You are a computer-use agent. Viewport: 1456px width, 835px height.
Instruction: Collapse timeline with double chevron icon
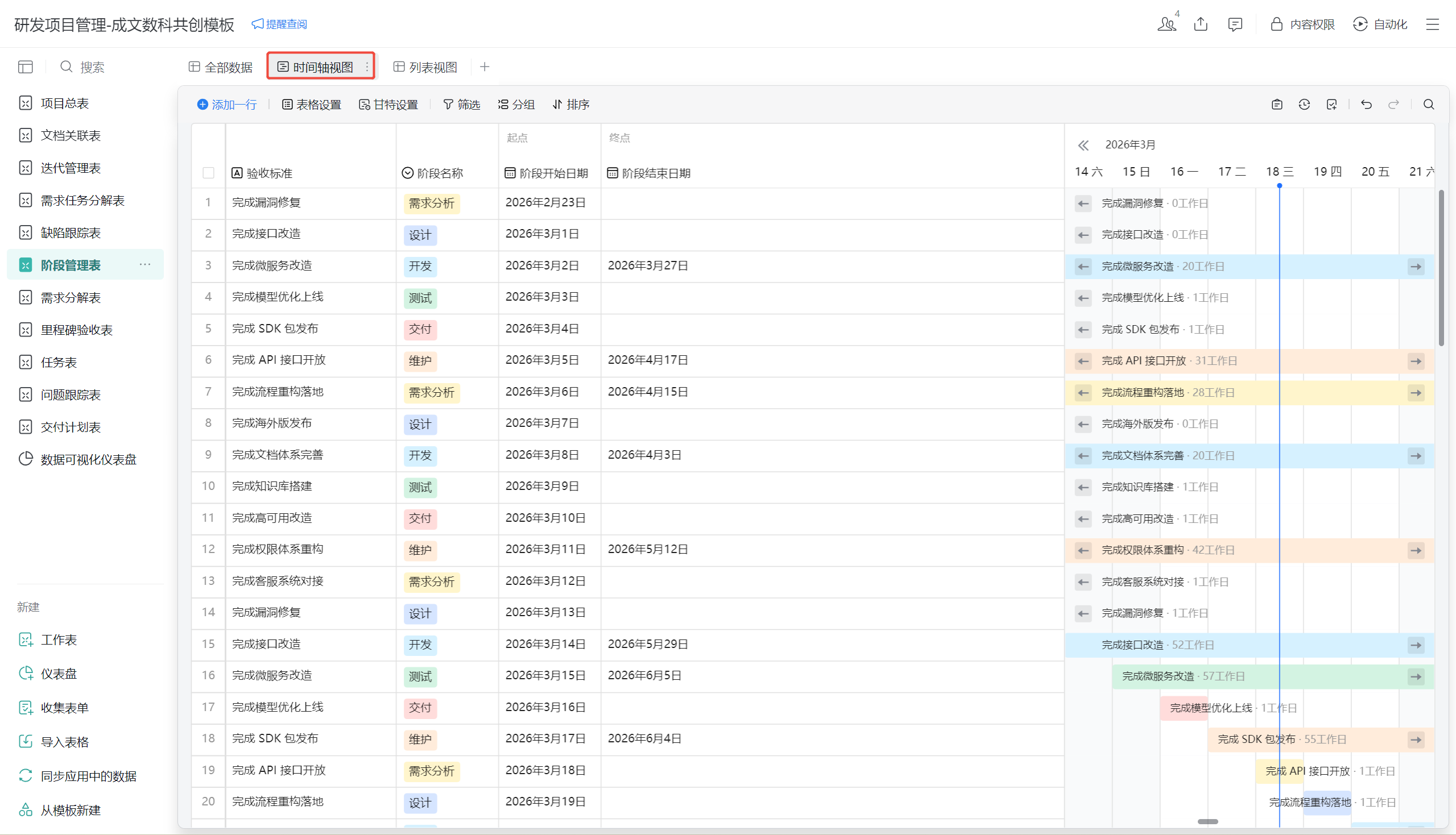tap(1082, 145)
